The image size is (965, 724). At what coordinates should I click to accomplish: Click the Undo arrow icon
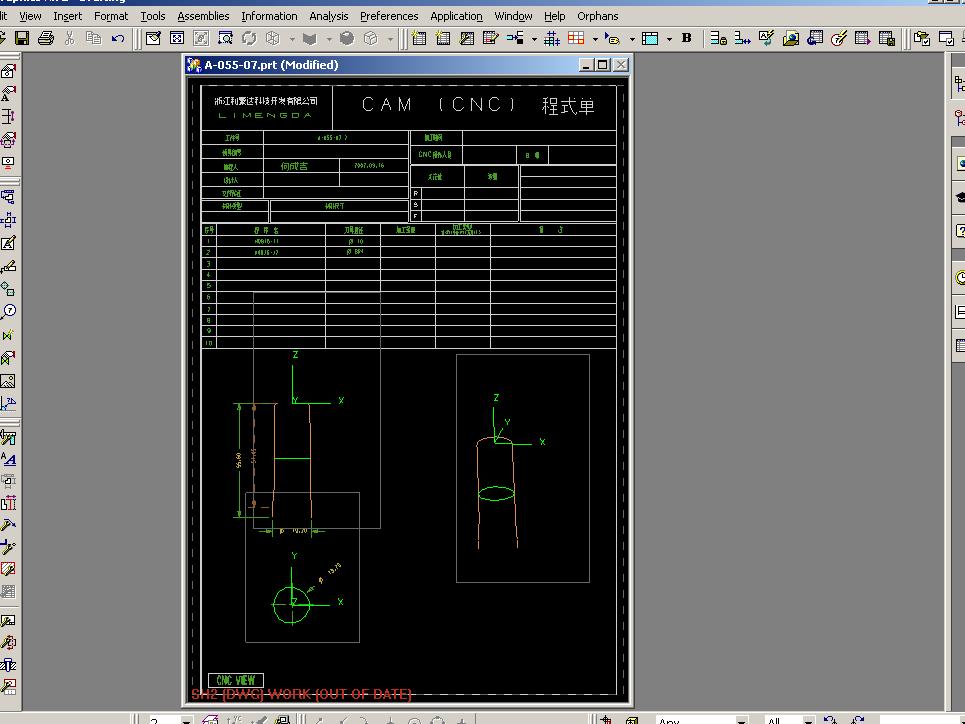point(118,39)
